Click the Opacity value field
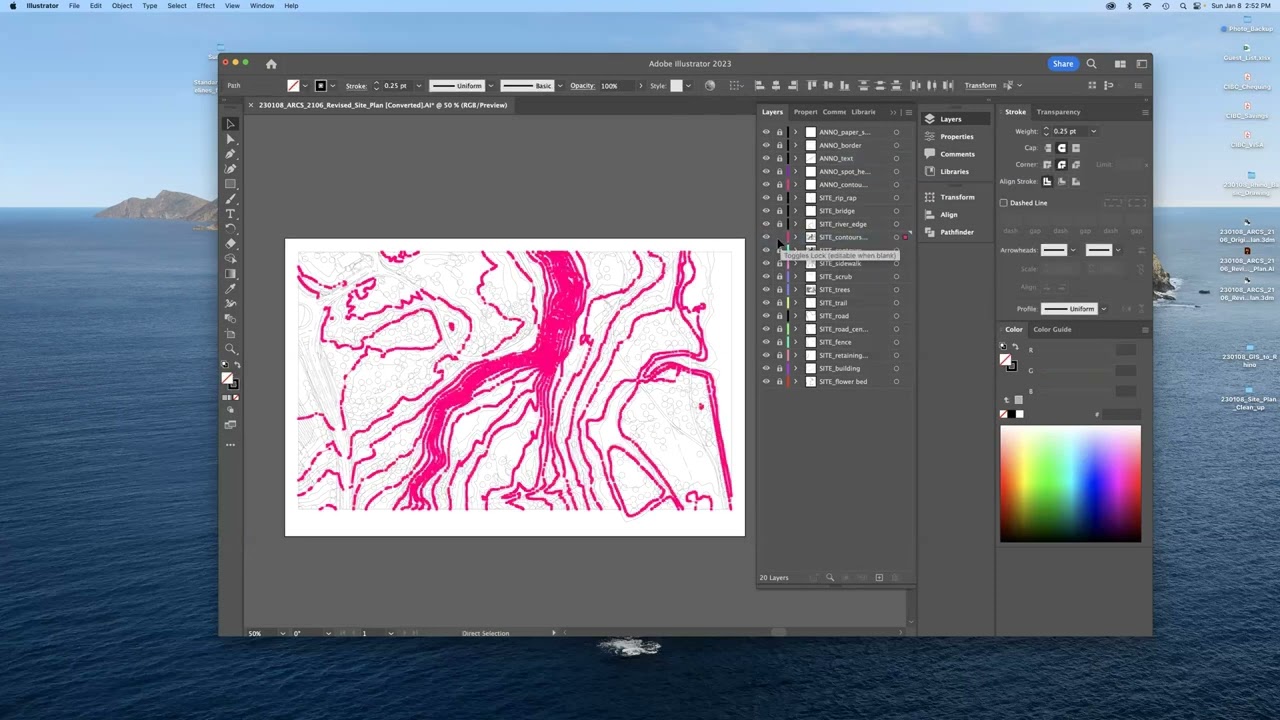 point(615,86)
